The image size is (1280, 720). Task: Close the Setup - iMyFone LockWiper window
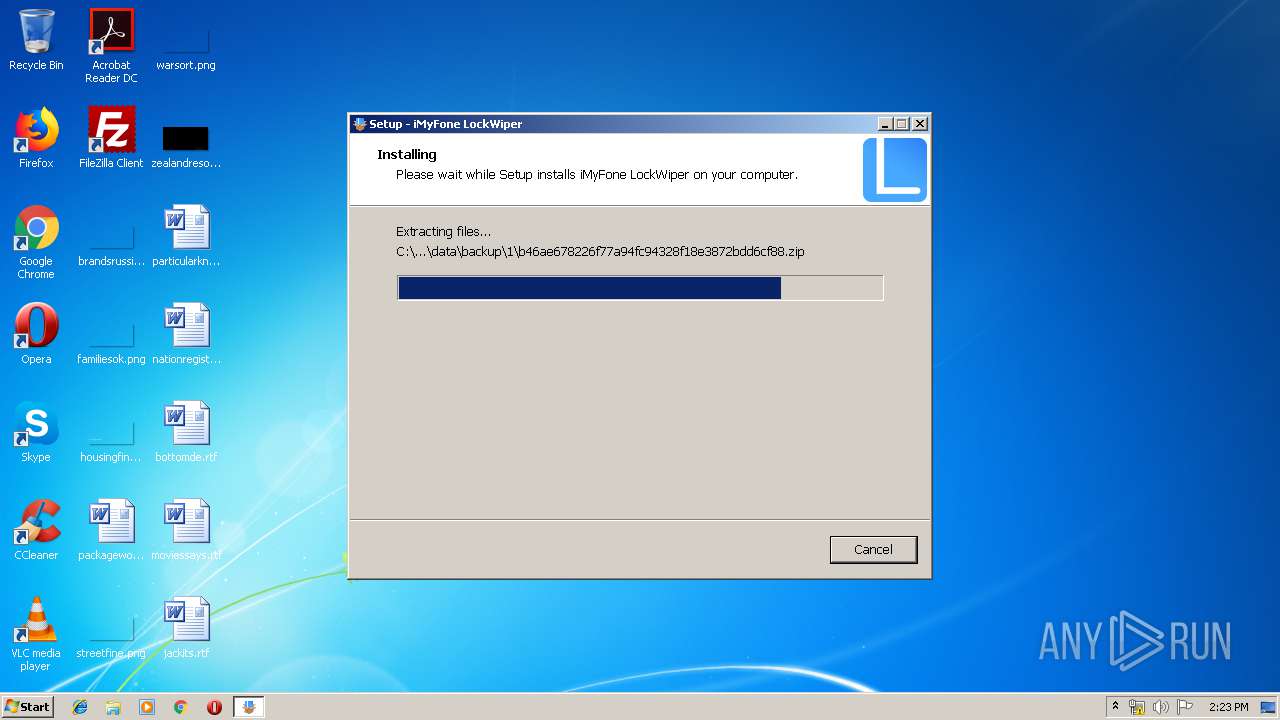tap(920, 124)
